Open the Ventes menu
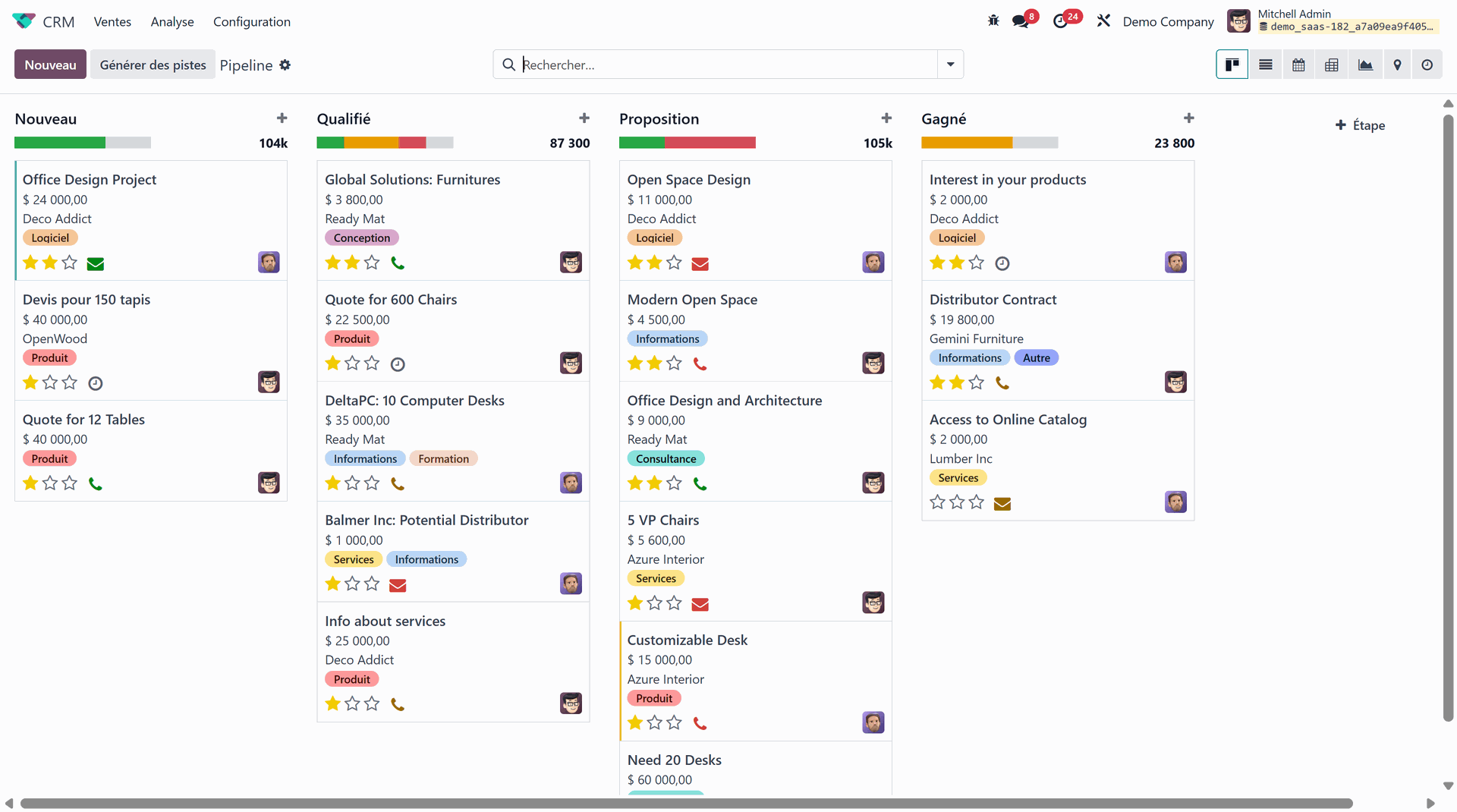Screen dimensions: 1457x812 (x=112, y=21)
